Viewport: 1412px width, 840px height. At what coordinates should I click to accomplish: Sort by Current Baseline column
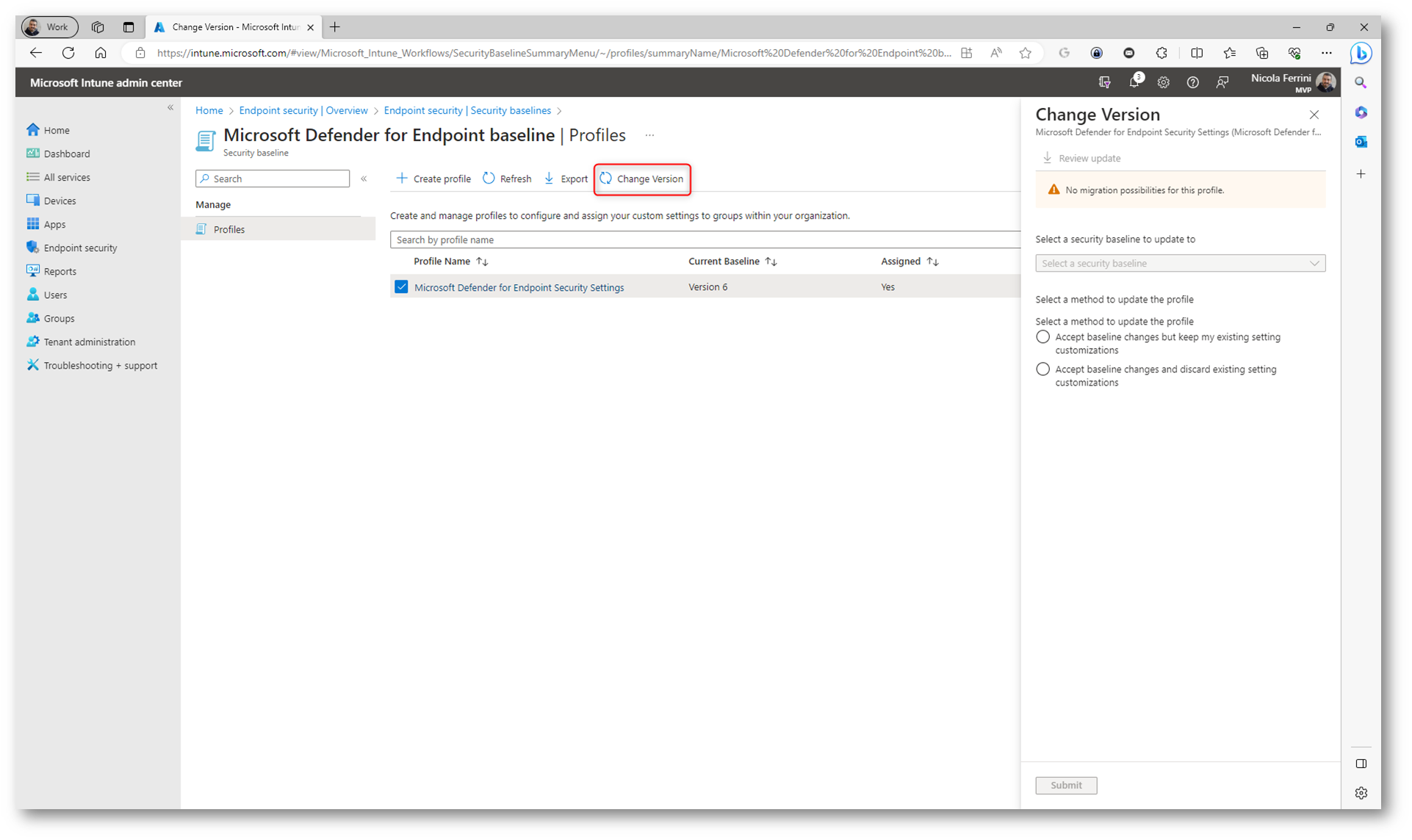(x=732, y=261)
